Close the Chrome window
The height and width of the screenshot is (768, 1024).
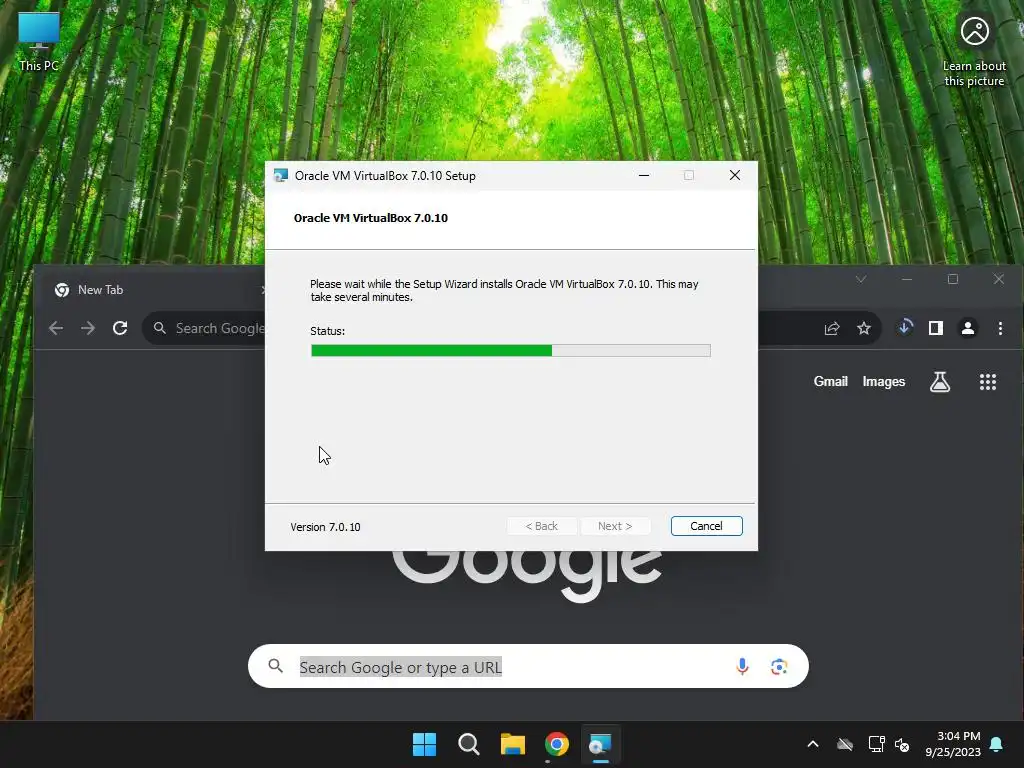(999, 279)
